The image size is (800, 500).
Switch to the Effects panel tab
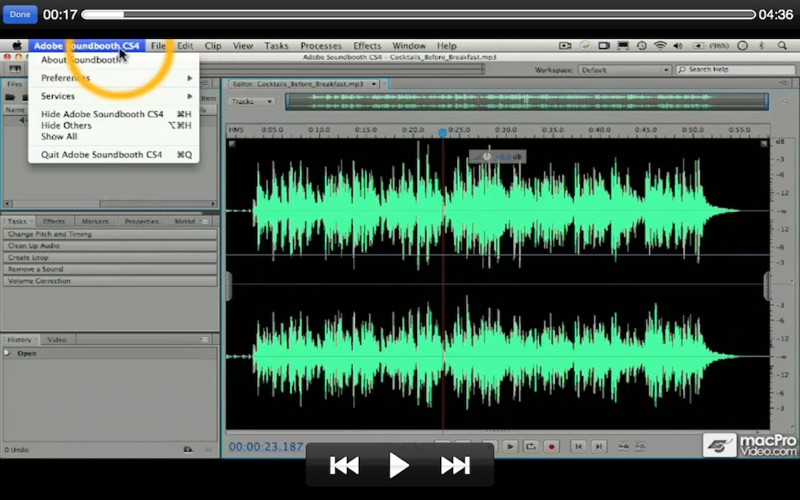tap(54, 221)
